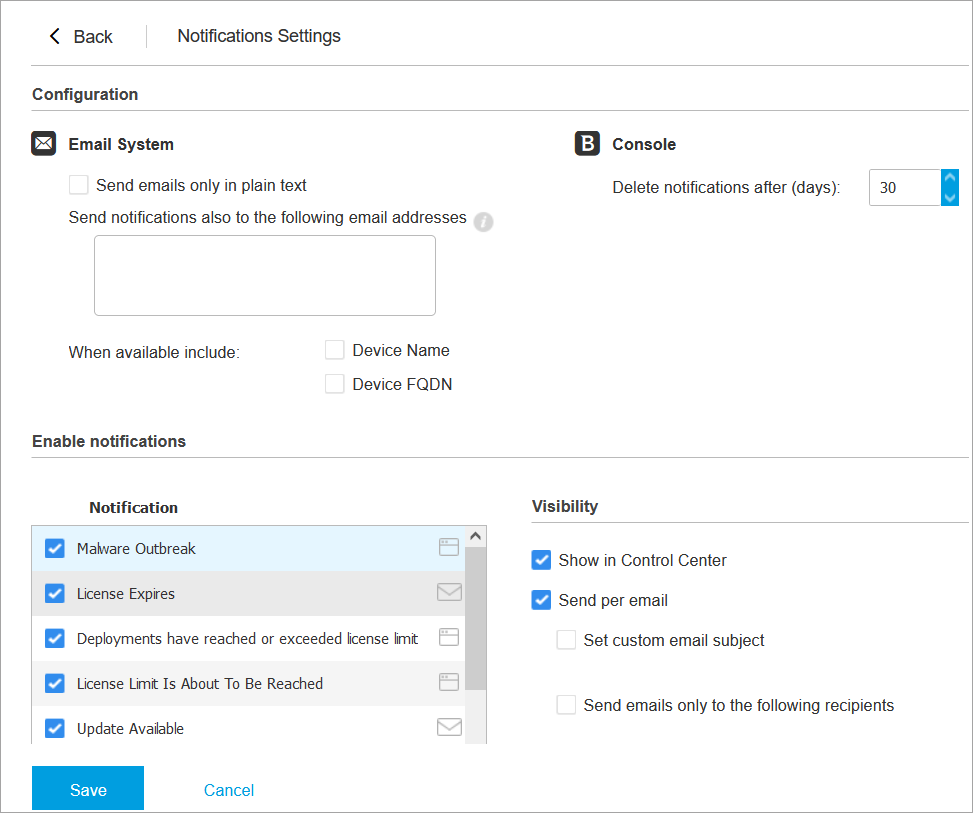Viewport: 973px width, 813px height.
Task: Uncheck Show in Control Center
Action: 541,560
